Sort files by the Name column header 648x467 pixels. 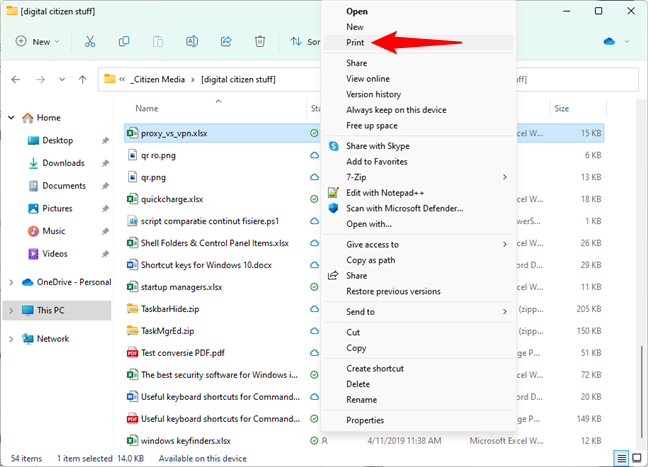147,108
